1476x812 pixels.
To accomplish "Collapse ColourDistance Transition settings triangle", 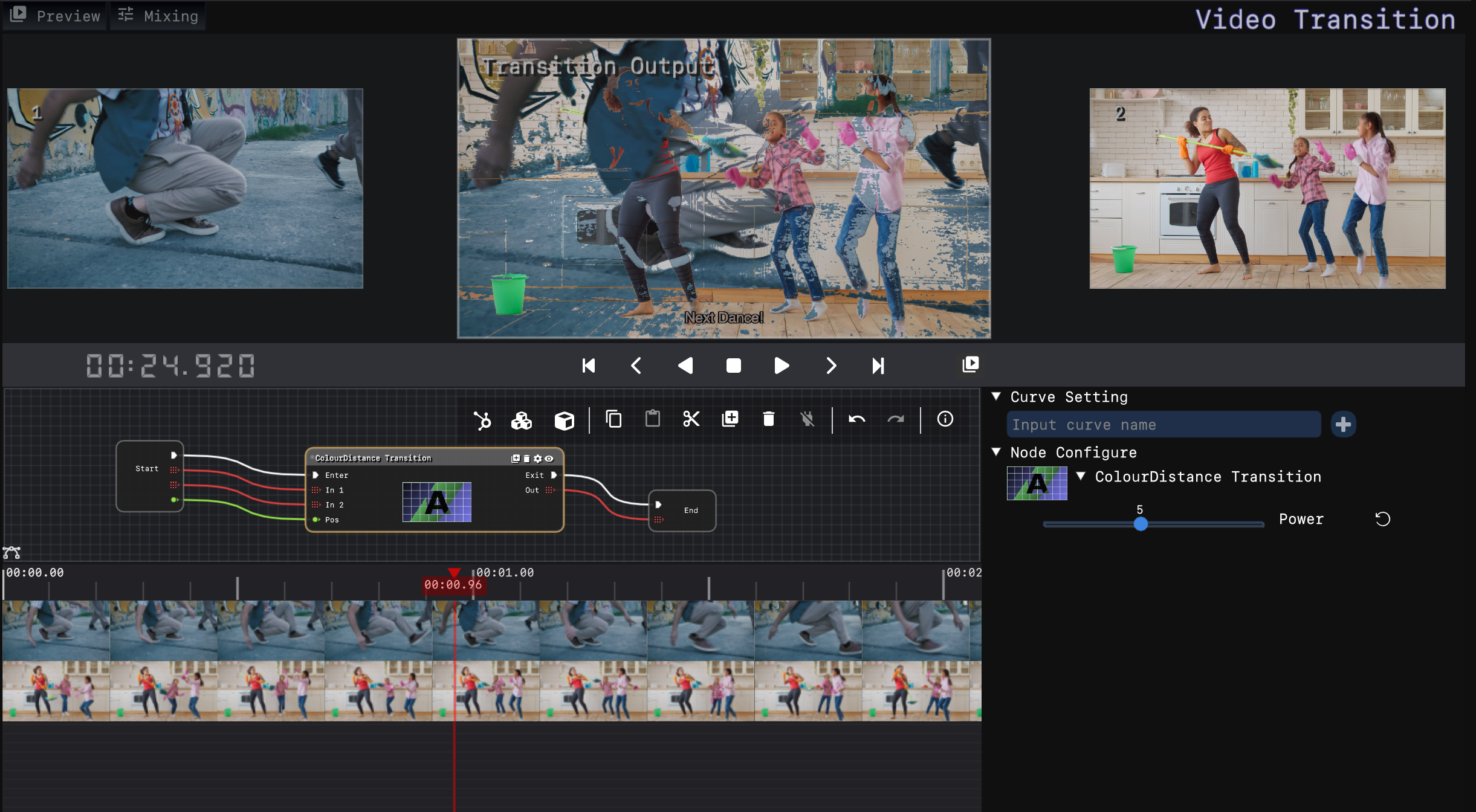I will [x=1081, y=476].
